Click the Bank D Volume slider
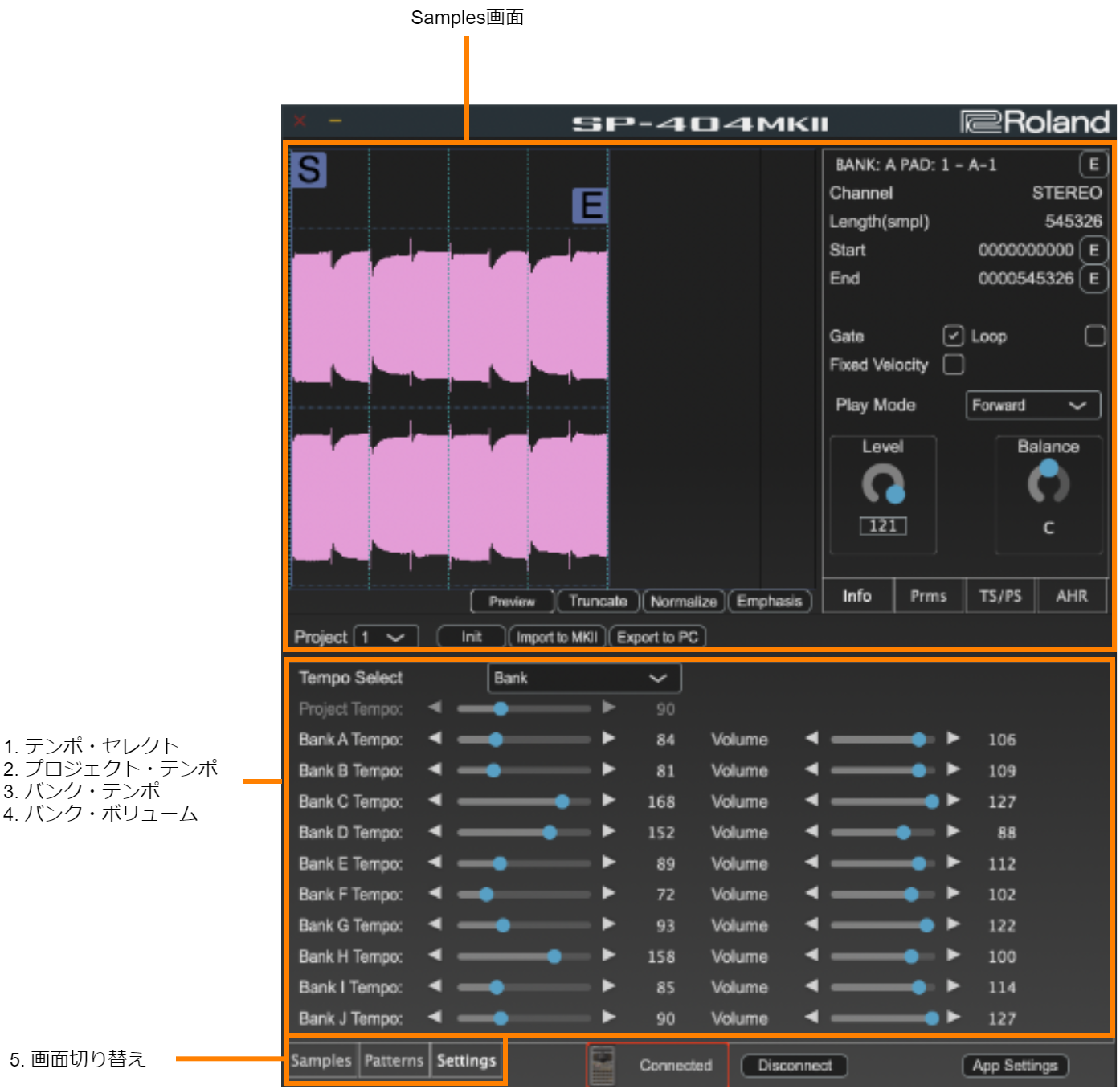Image resolution: width=1120 pixels, height=1089 pixels. pos(883,833)
